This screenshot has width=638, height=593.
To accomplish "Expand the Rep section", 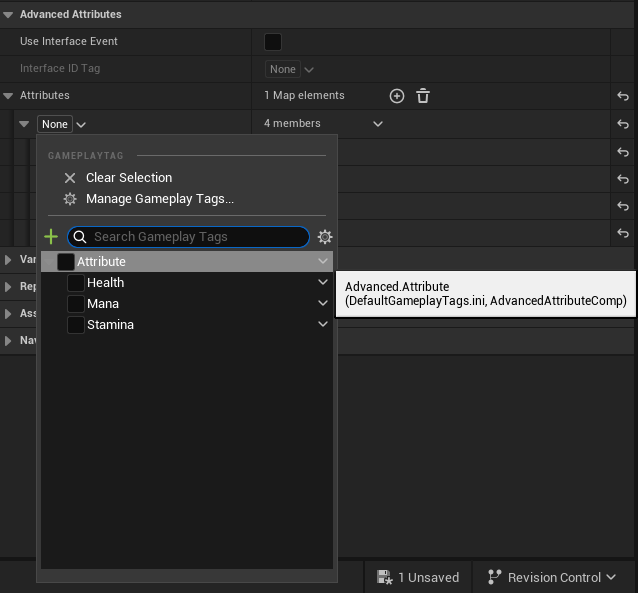I will 8,287.
